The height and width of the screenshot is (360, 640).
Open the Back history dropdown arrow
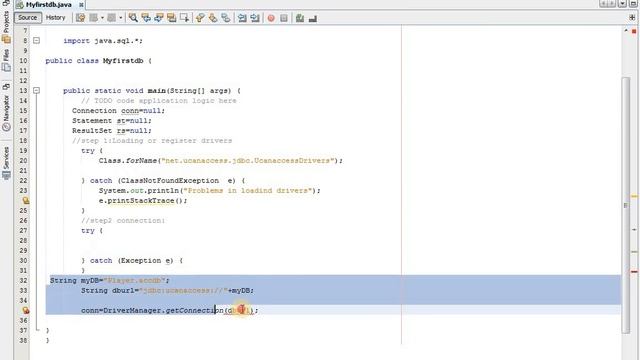pyautogui.click(x=102, y=18)
